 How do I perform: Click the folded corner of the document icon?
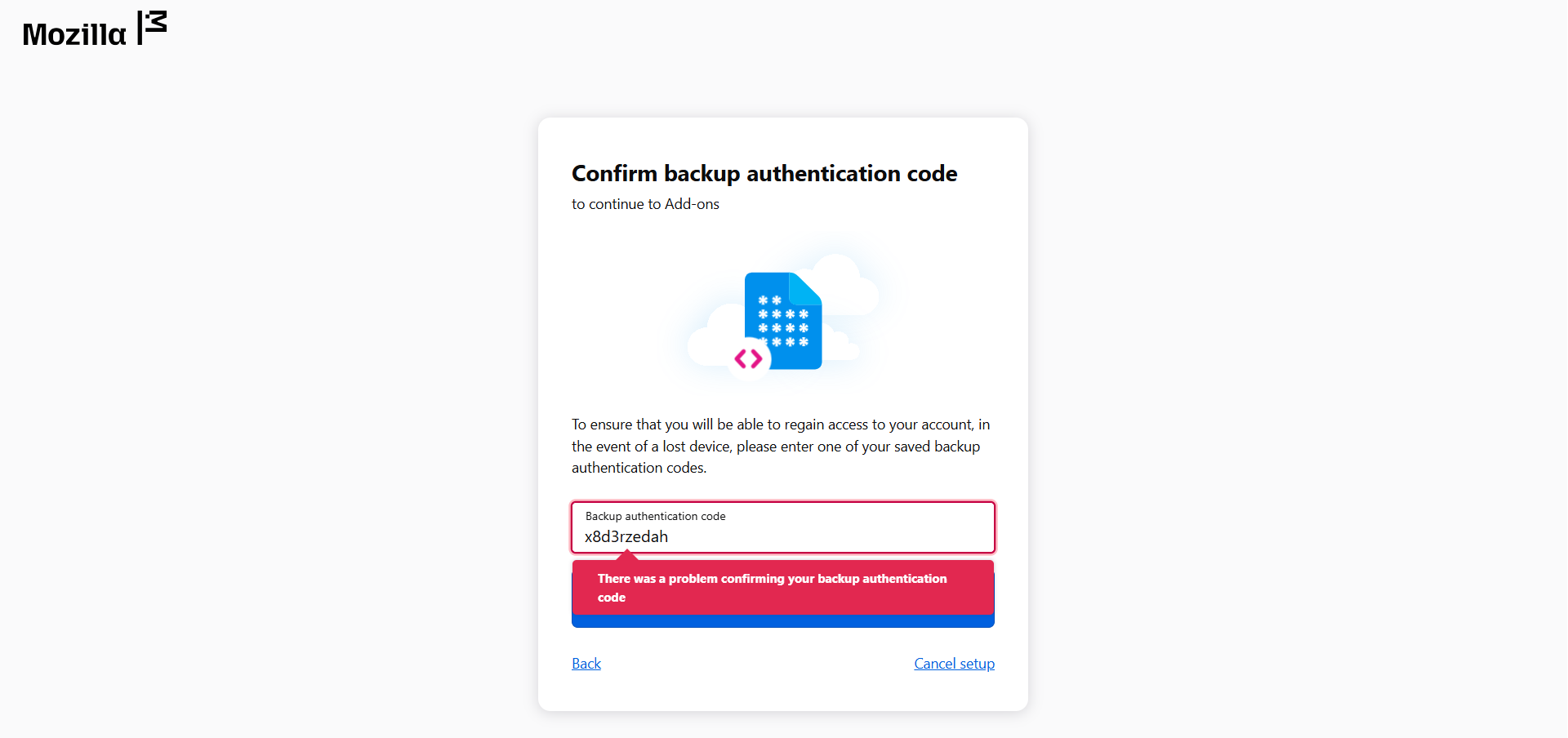[805, 289]
